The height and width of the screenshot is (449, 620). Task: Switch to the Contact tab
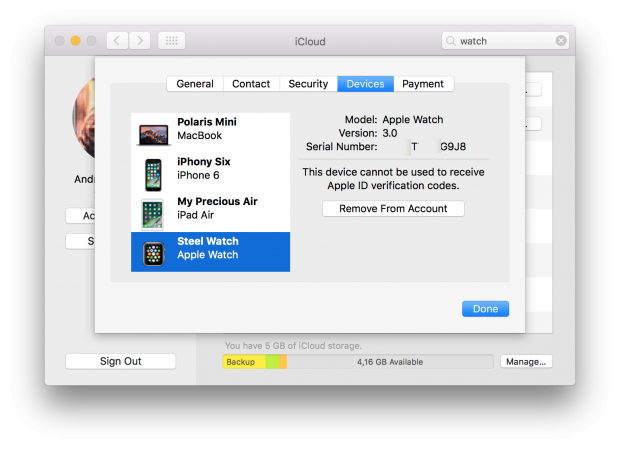pyautogui.click(x=251, y=84)
